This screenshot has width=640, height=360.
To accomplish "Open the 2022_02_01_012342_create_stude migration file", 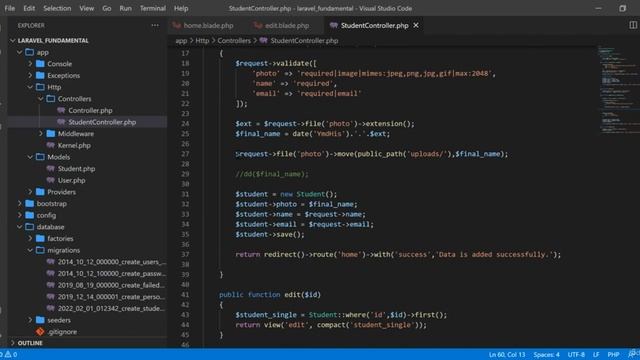I will pos(111,308).
